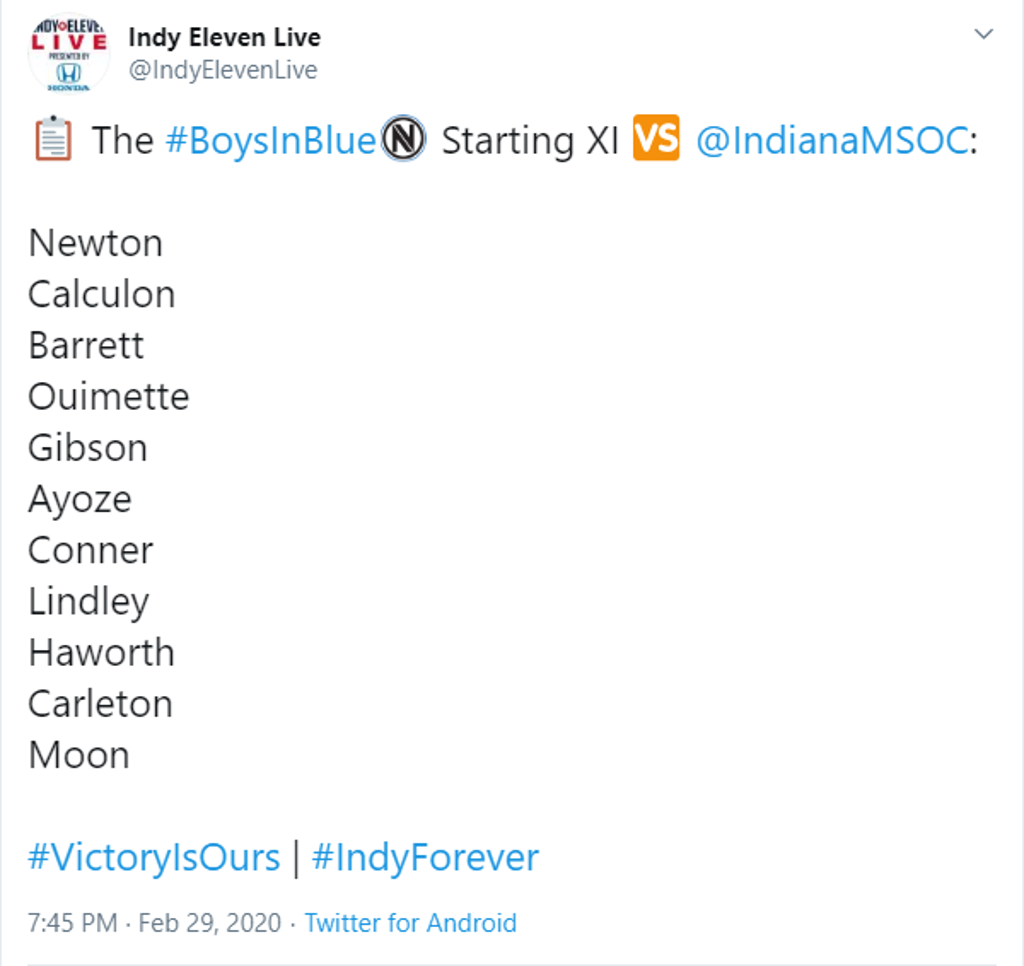
Task: Click the 7:45 PM Feb 29, 2020 timestamp
Action: (155, 922)
